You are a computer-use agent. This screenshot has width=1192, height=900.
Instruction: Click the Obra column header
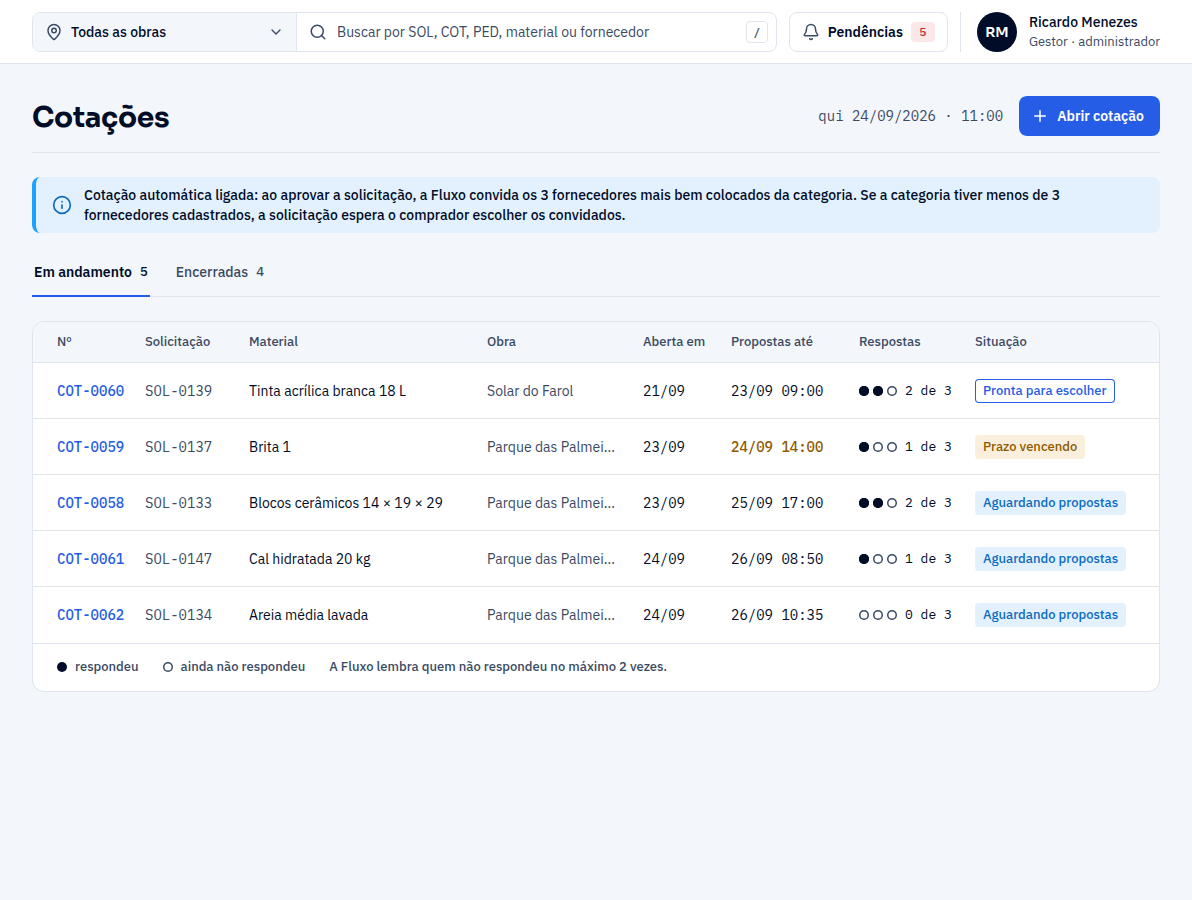pos(501,342)
